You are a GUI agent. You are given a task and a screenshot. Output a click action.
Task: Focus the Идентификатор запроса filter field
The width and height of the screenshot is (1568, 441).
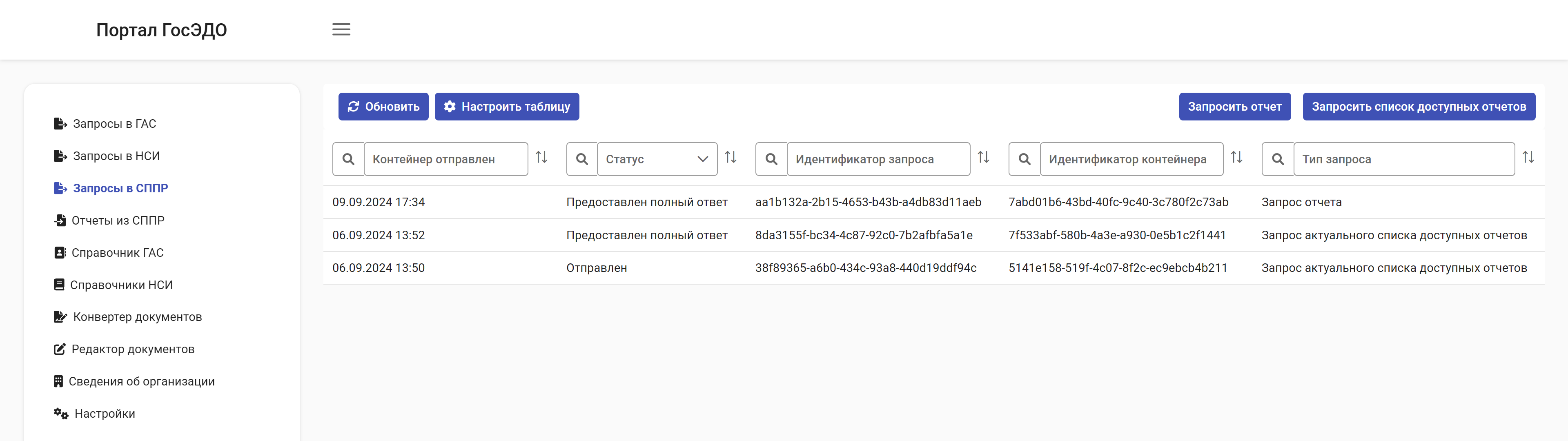(878, 159)
